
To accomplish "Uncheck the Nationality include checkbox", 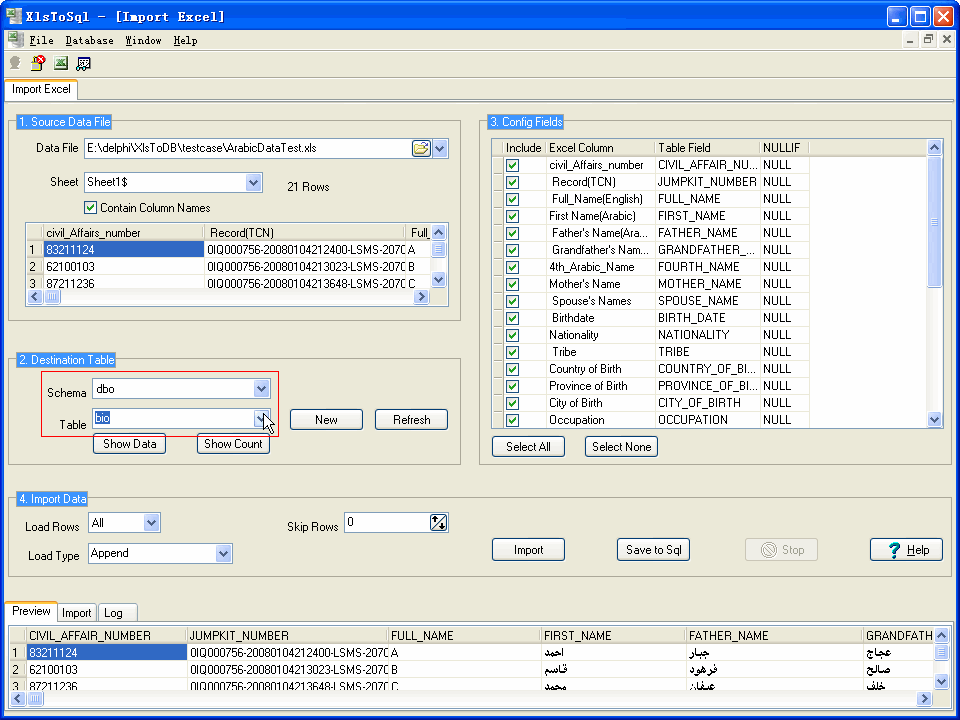I will 512,335.
